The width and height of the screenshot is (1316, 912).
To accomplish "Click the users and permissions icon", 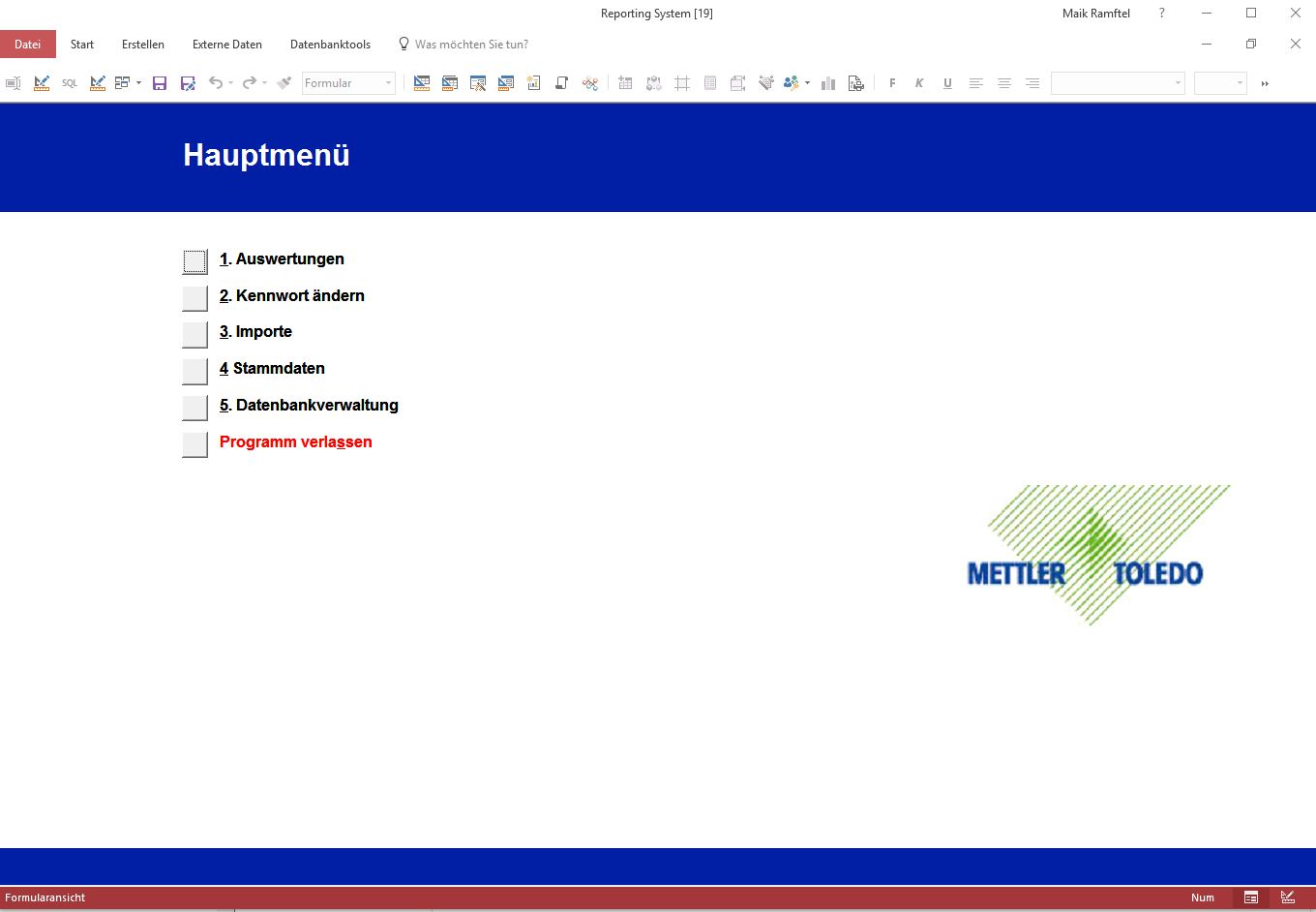I will [x=792, y=83].
